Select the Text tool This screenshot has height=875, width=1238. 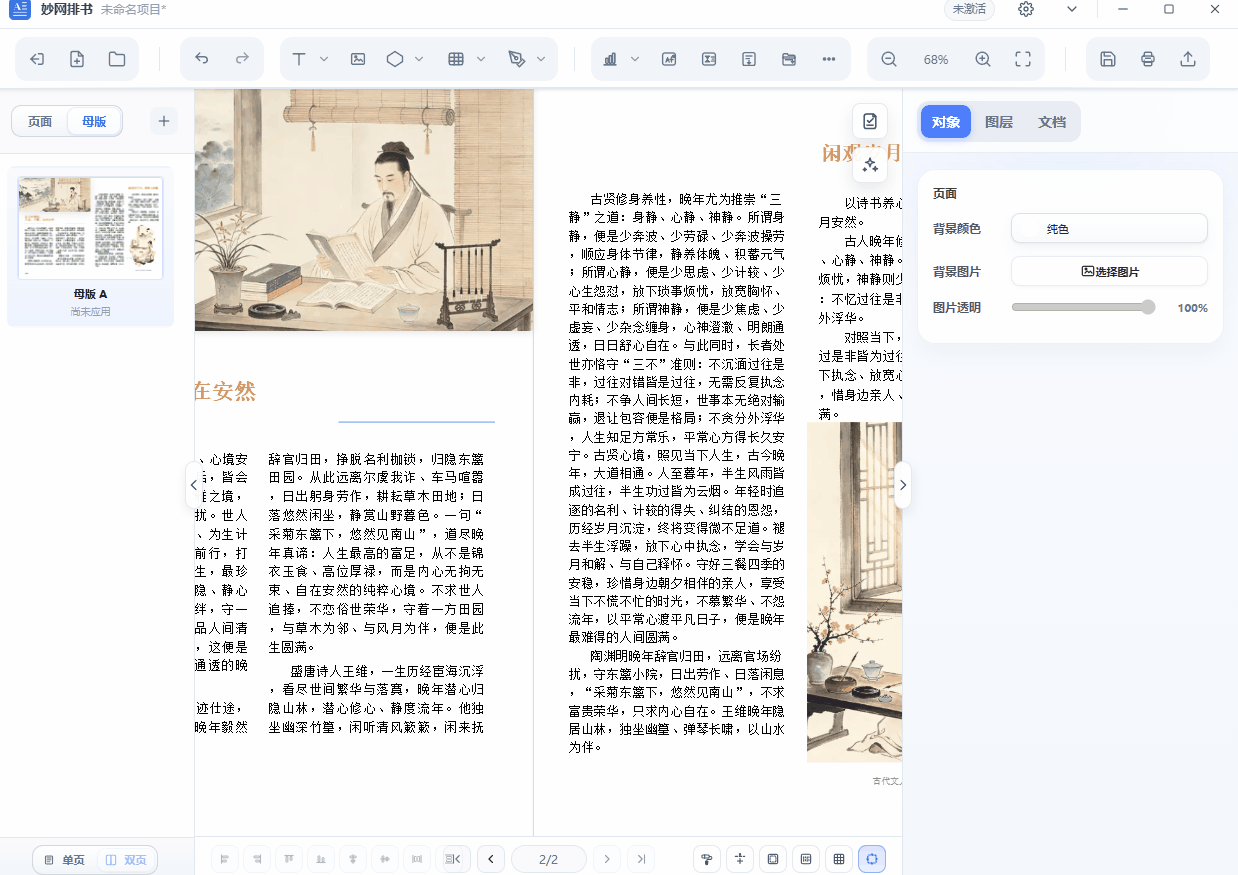(x=299, y=59)
